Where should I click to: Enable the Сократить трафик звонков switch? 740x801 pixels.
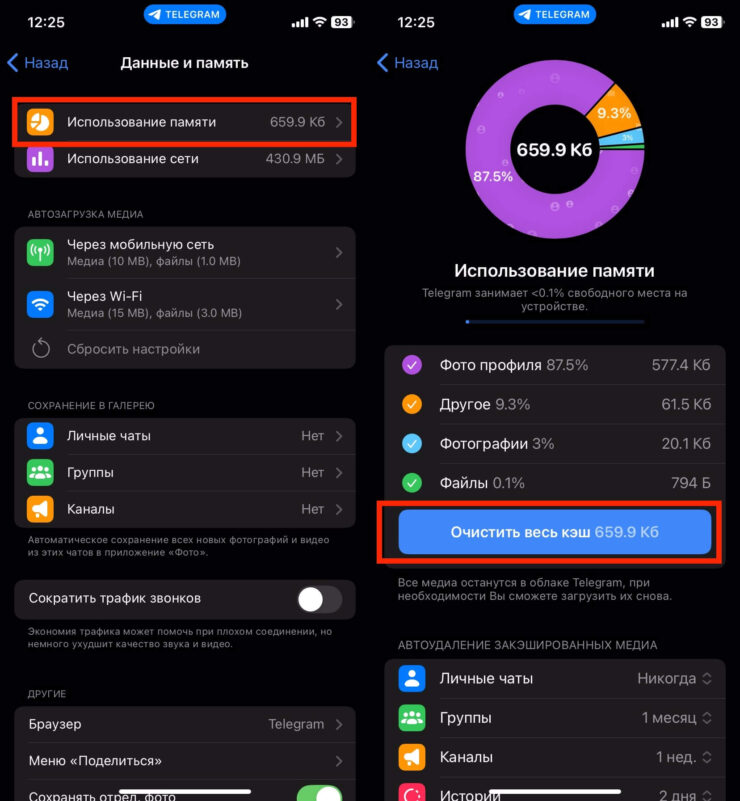319,599
